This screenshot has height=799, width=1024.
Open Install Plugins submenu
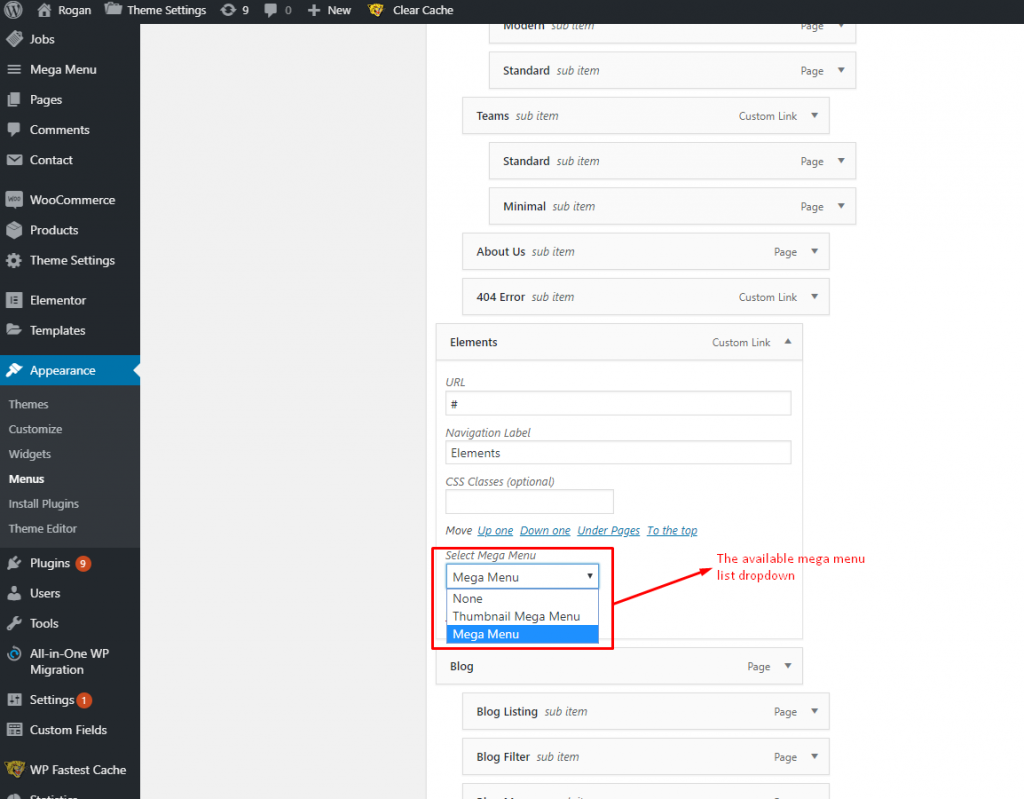[44, 504]
